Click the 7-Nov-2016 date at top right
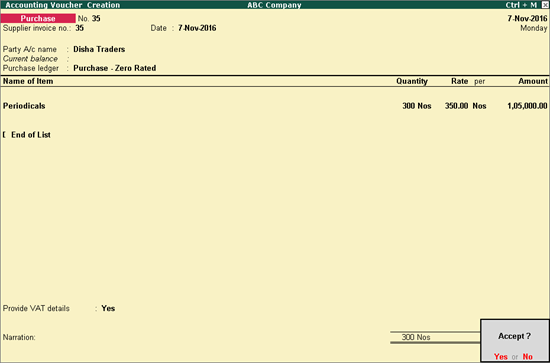The height and width of the screenshot is (363, 550). 527,19
